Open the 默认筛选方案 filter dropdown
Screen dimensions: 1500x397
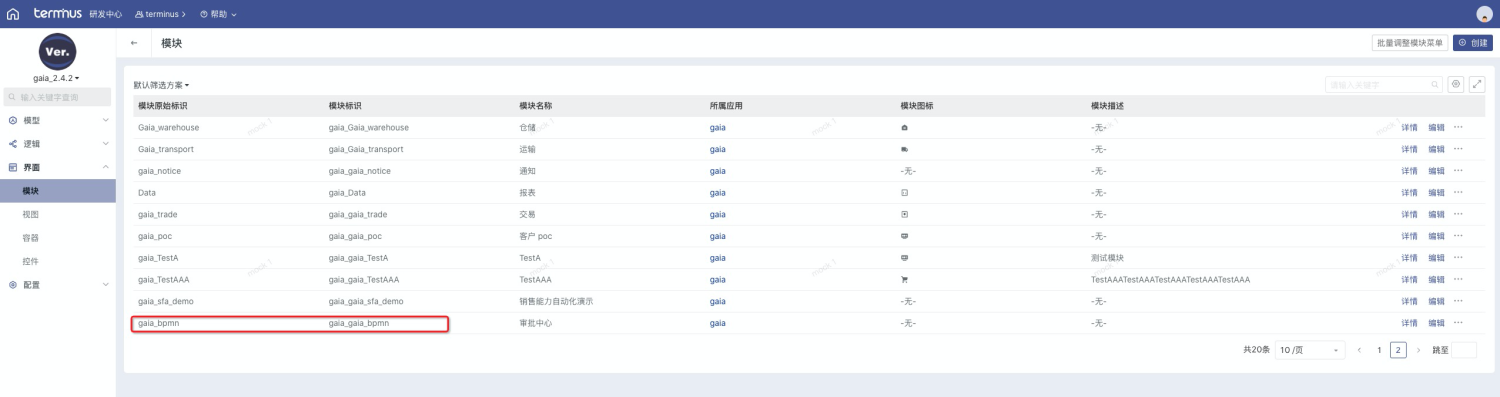(x=161, y=85)
